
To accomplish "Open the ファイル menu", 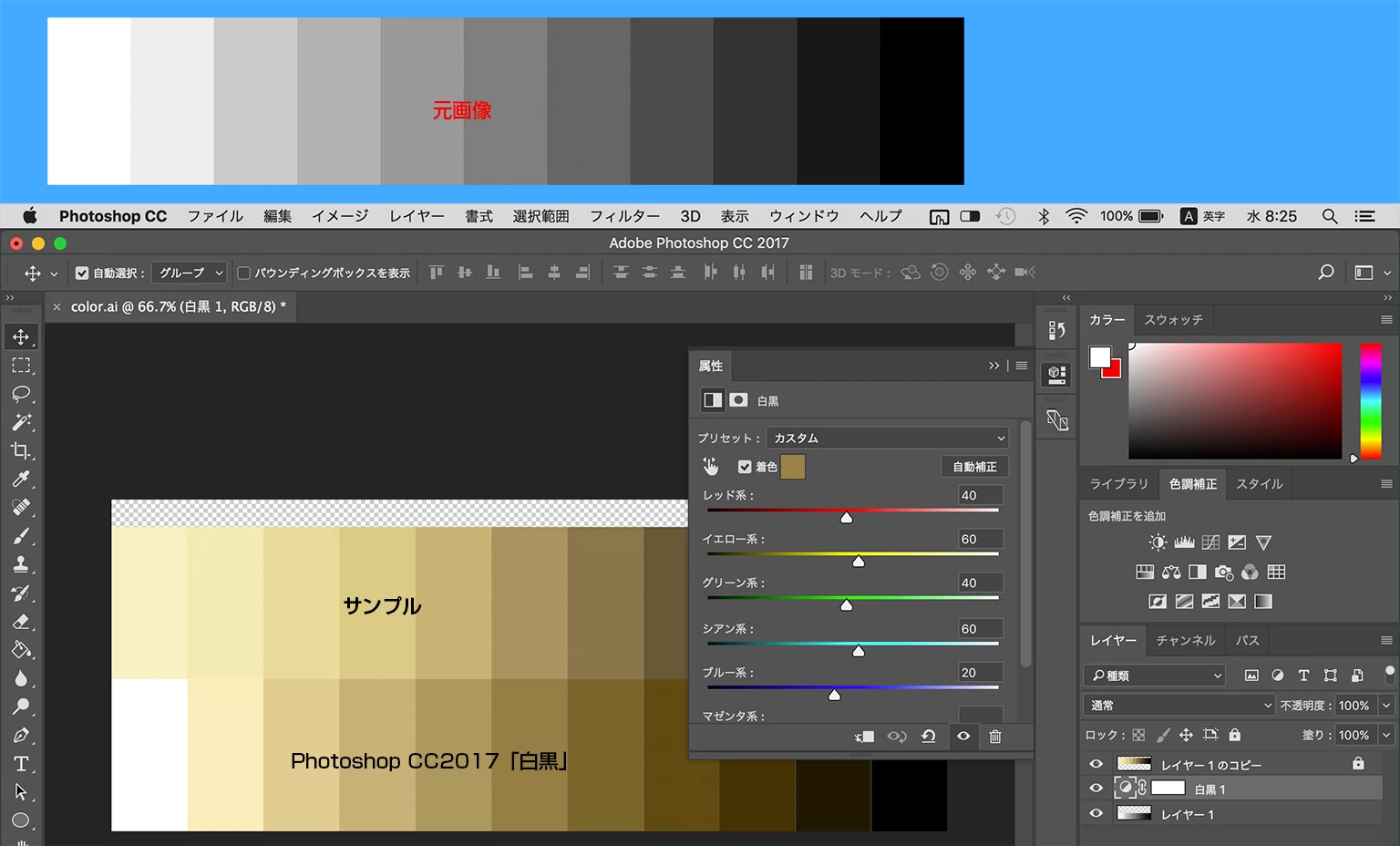I will [x=215, y=216].
